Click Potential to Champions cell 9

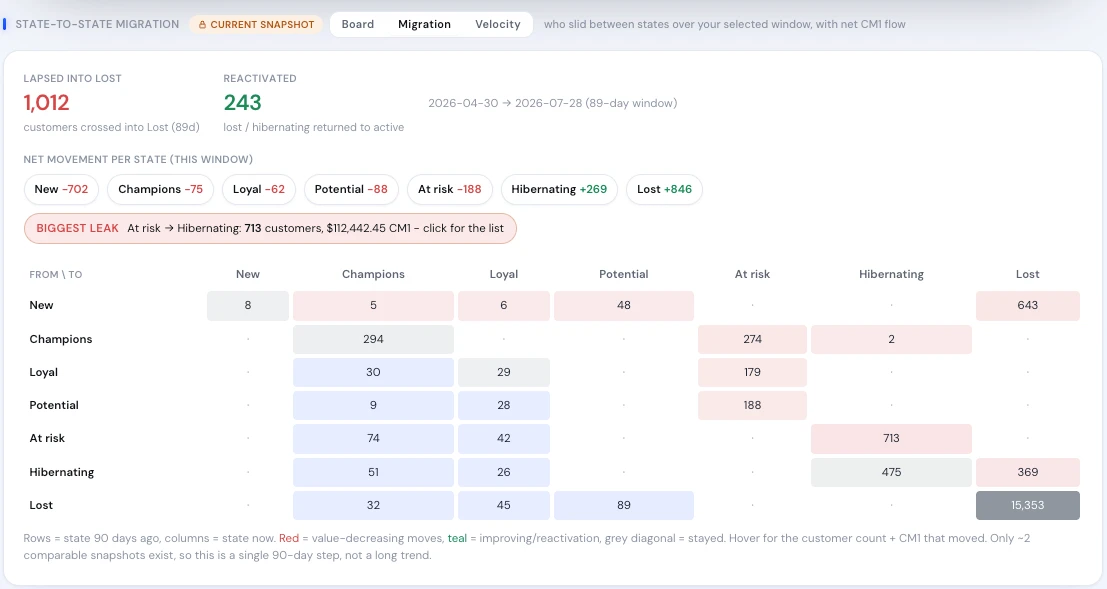tap(373, 405)
